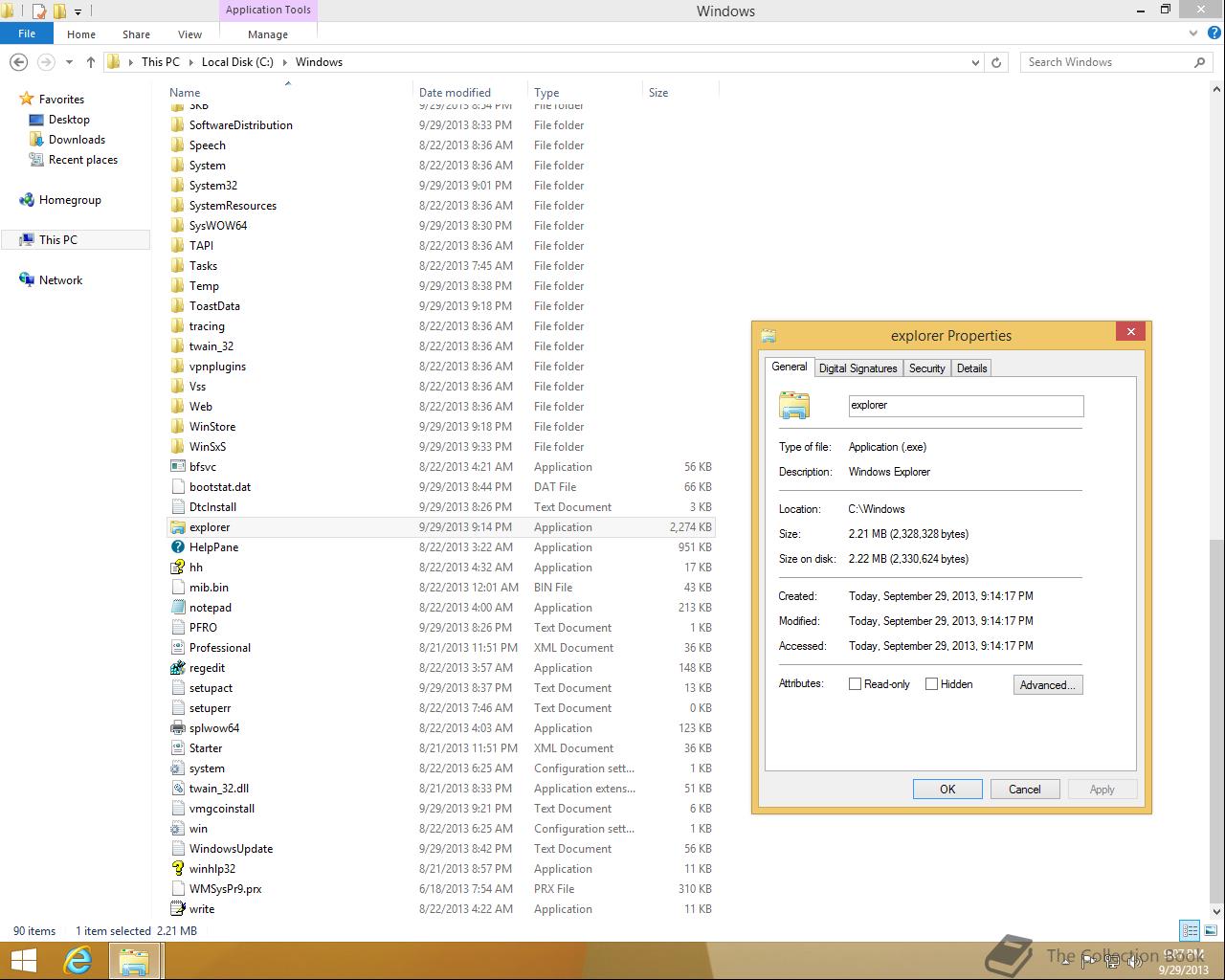Select Network in navigation pane
Image resolution: width=1225 pixels, height=980 pixels.
point(60,280)
